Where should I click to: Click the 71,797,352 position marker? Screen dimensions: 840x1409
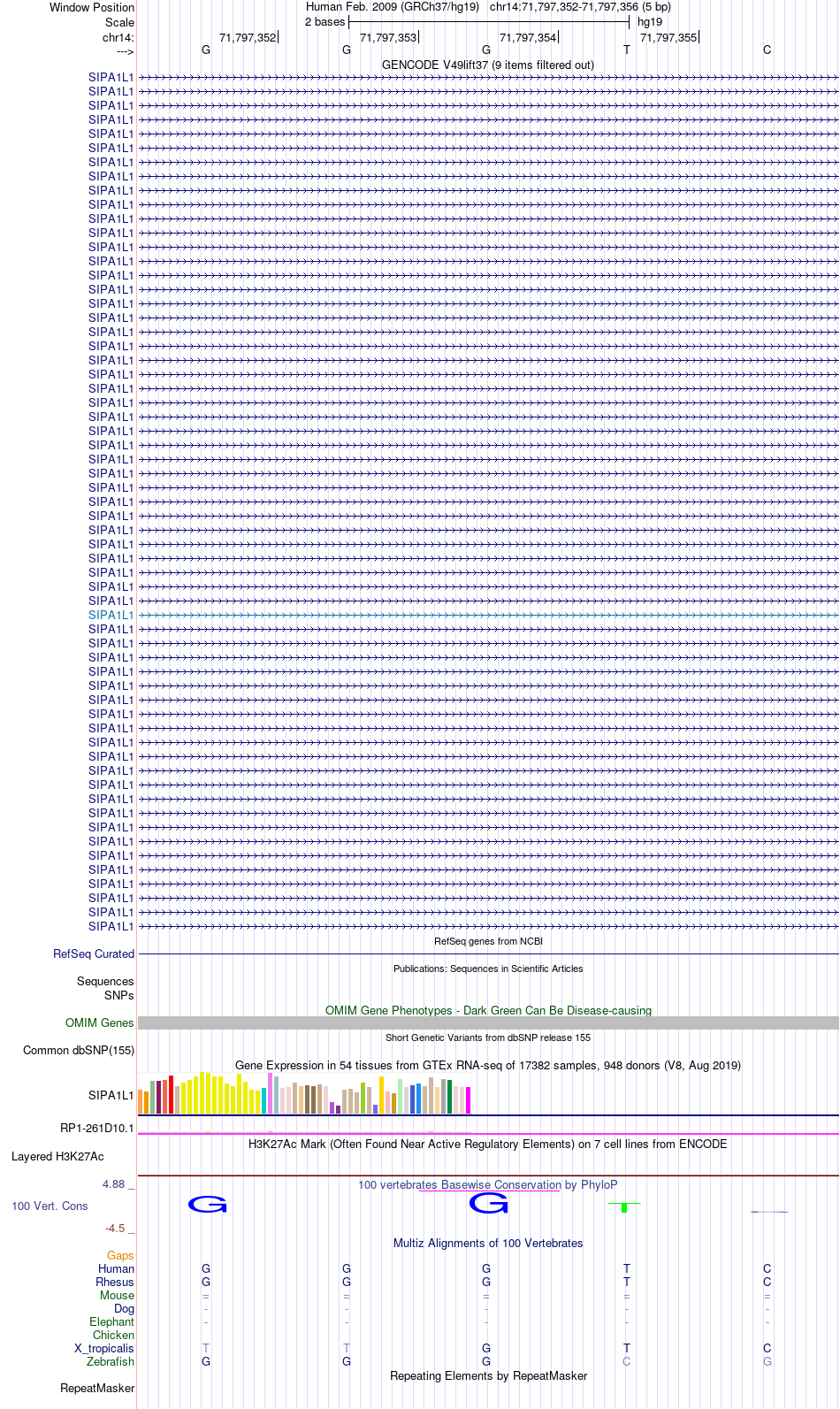pyautogui.click(x=248, y=37)
